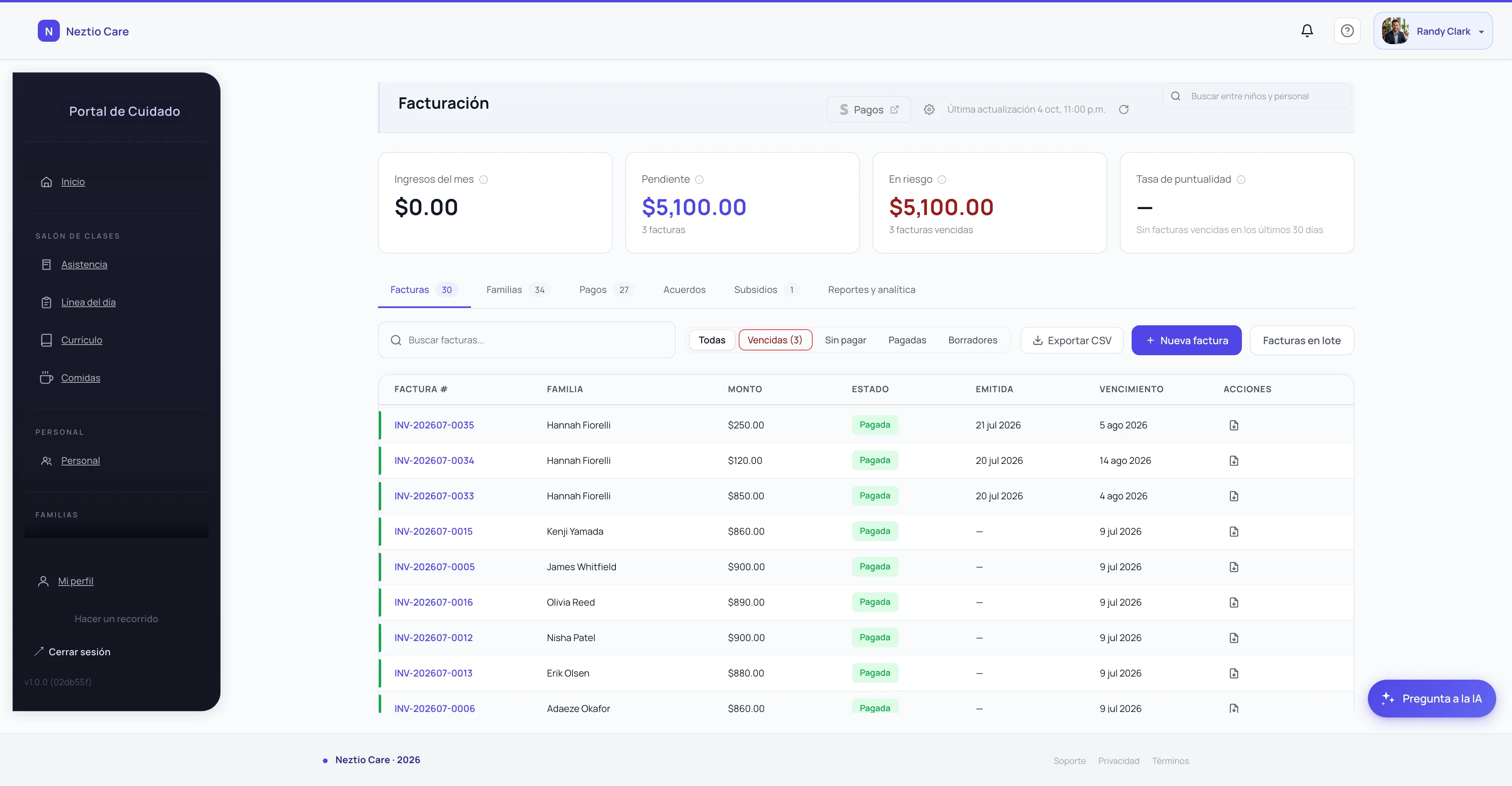This screenshot has width=1512, height=786.
Task: Click the Neztio Care logo icon
Action: (x=49, y=31)
